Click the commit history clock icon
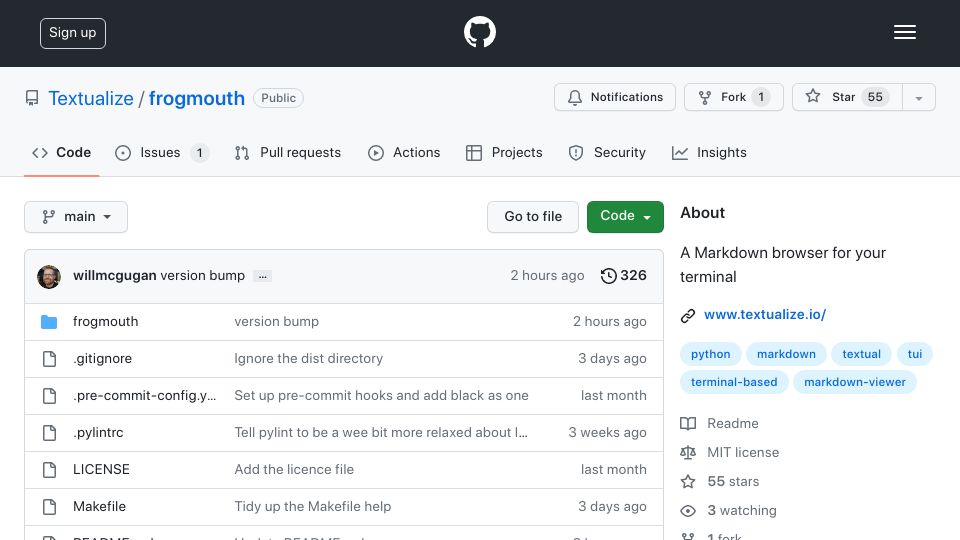The width and height of the screenshot is (960, 540). coord(608,276)
